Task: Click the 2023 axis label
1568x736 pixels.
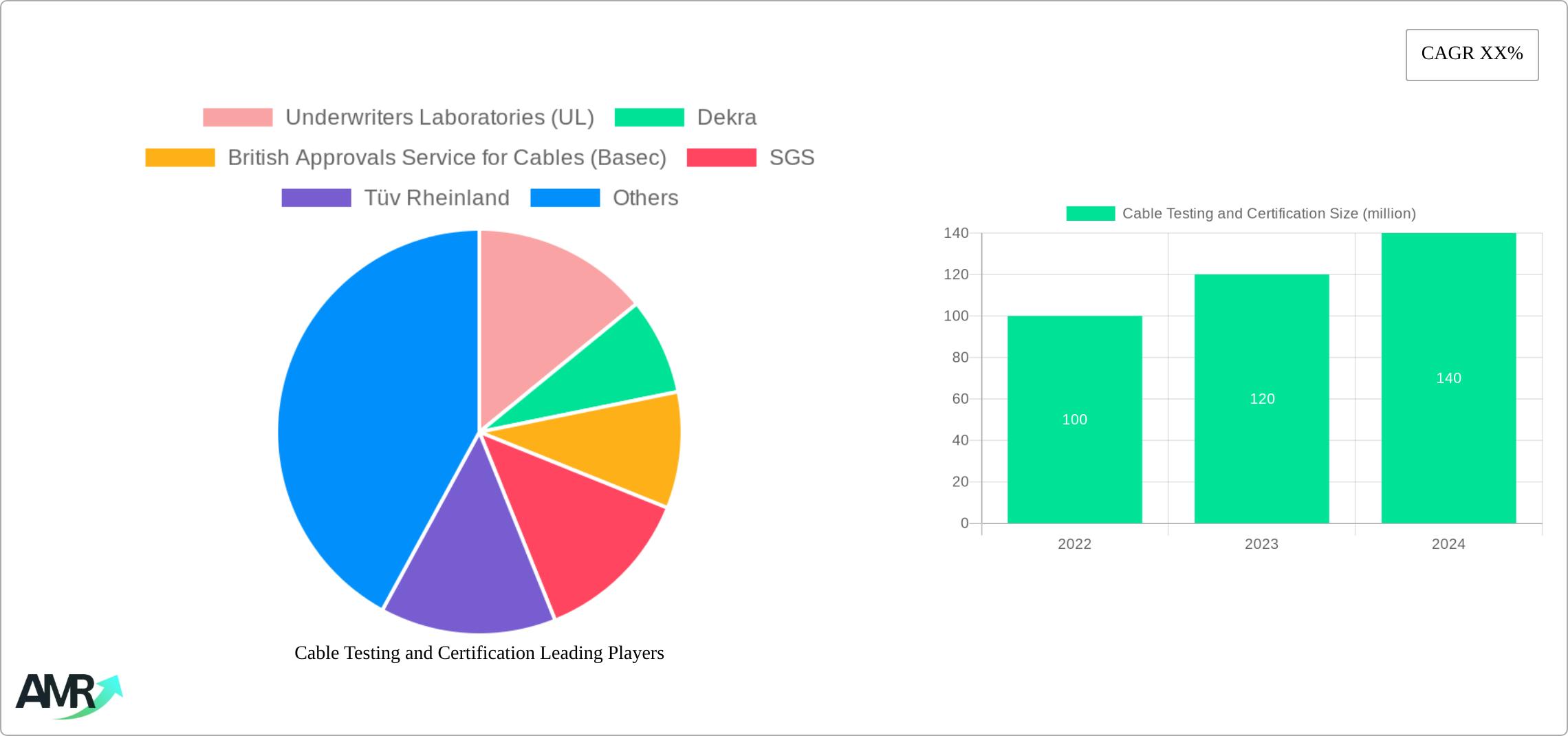Action: click(x=1263, y=544)
